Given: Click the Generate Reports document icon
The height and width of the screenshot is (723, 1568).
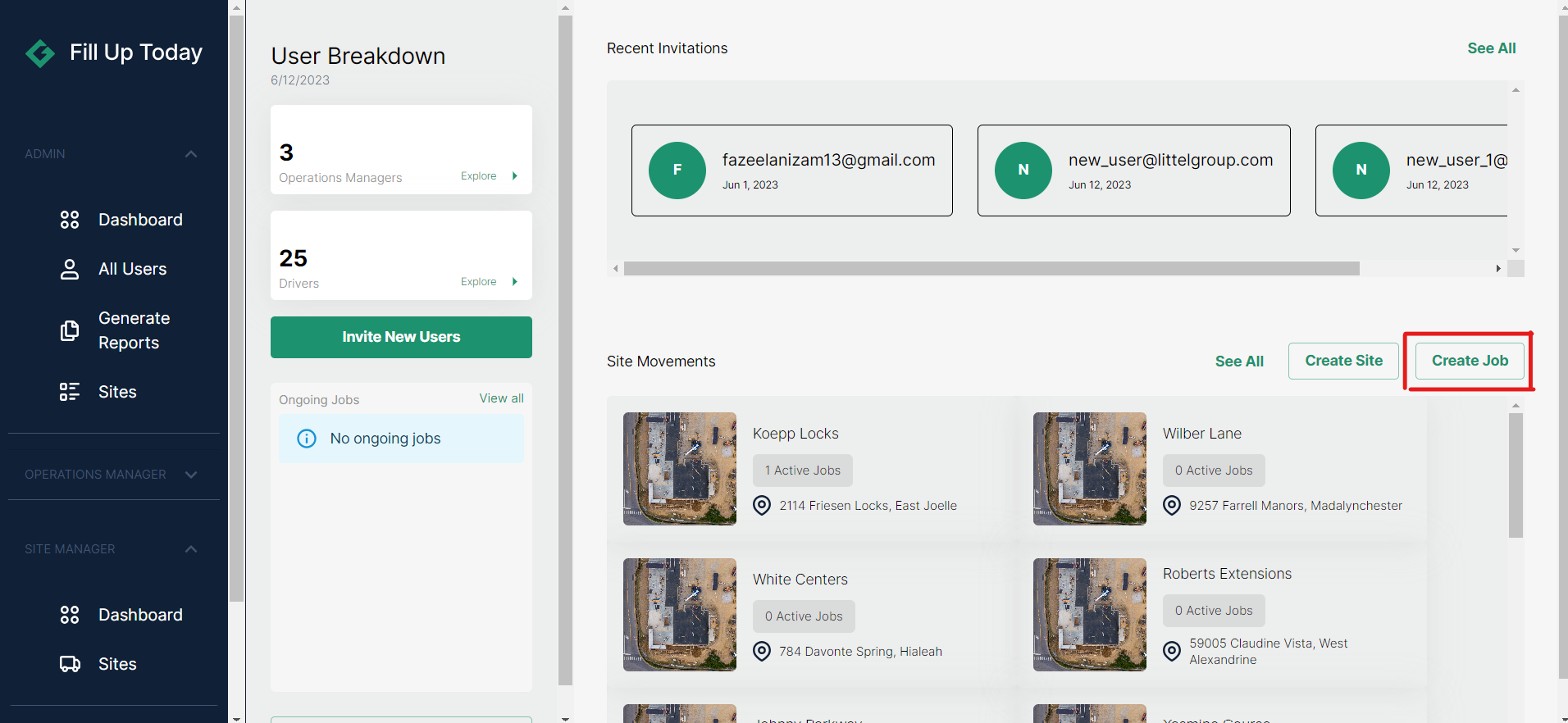Looking at the screenshot, I should tap(70, 330).
